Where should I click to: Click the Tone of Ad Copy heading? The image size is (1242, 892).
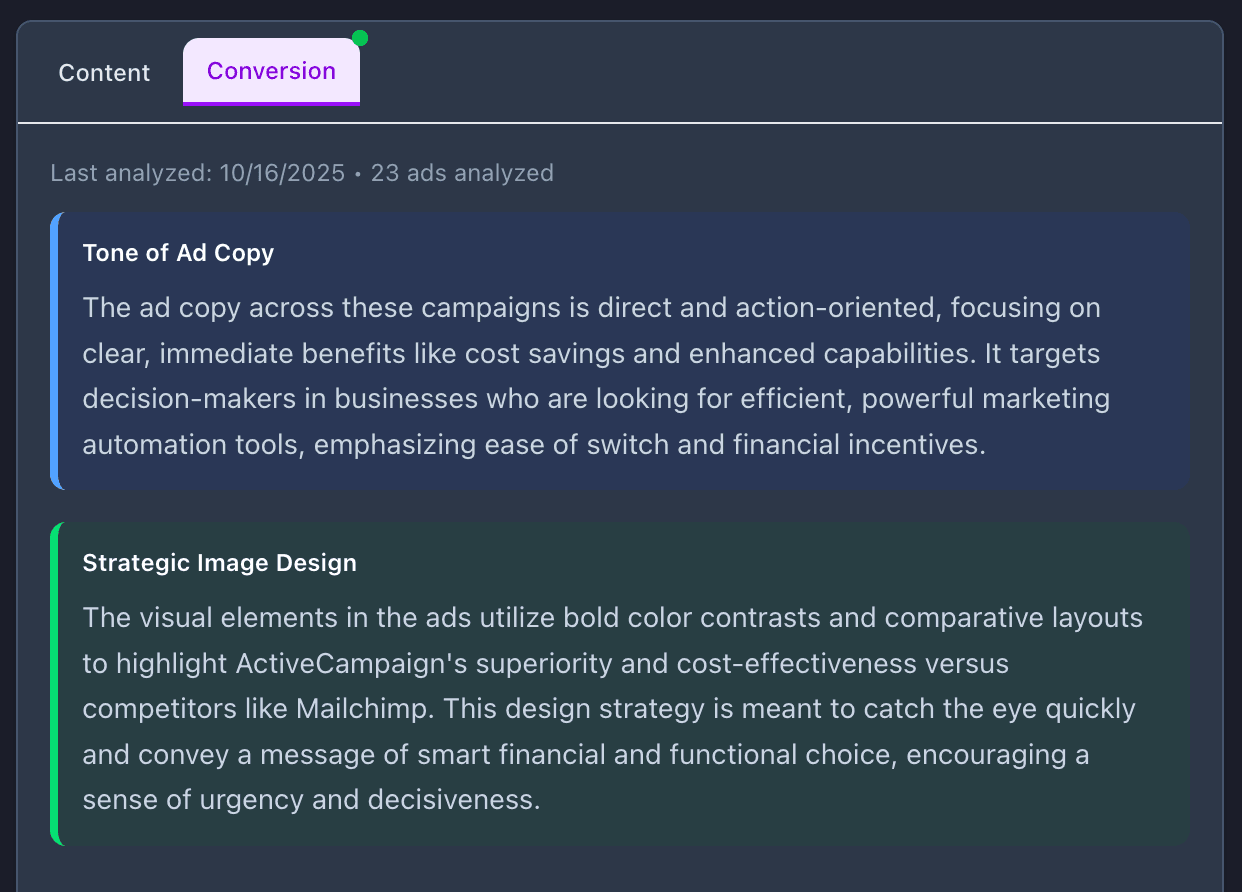click(178, 252)
